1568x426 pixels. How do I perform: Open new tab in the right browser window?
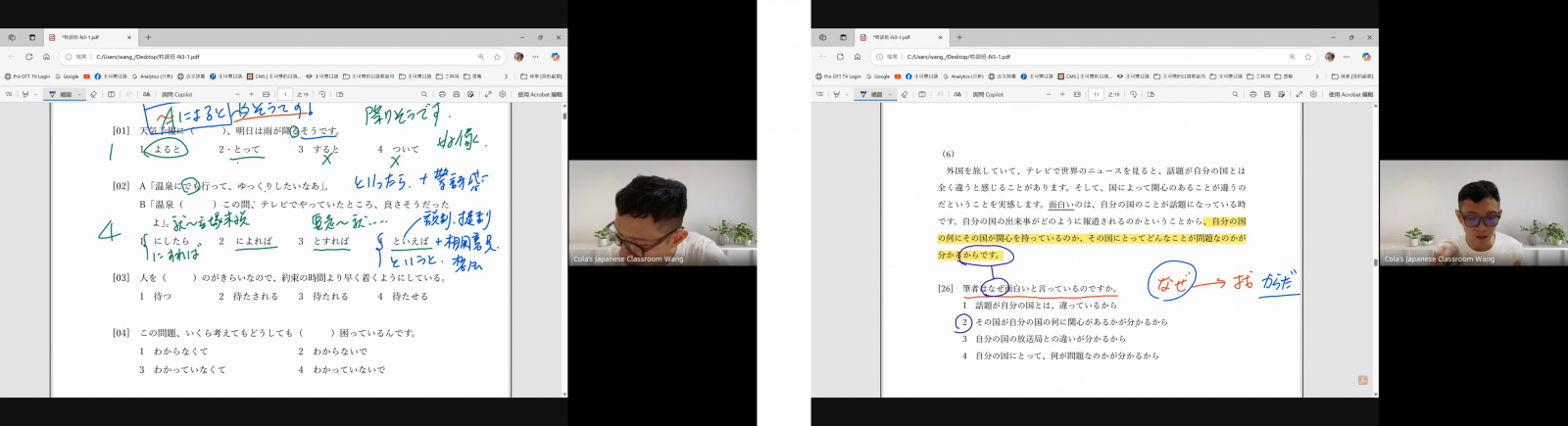[959, 37]
